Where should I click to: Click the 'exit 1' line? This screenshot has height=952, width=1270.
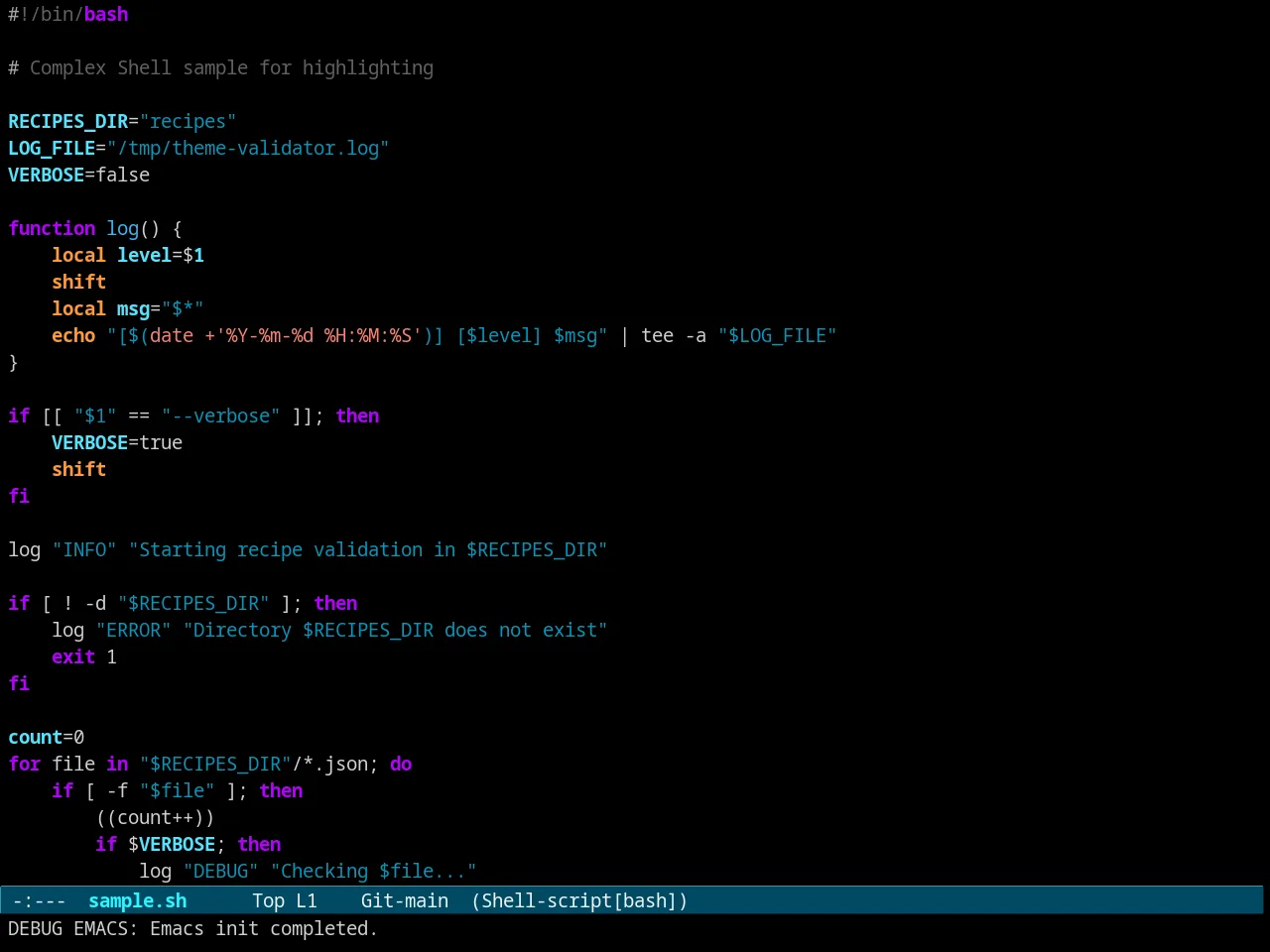(84, 656)
